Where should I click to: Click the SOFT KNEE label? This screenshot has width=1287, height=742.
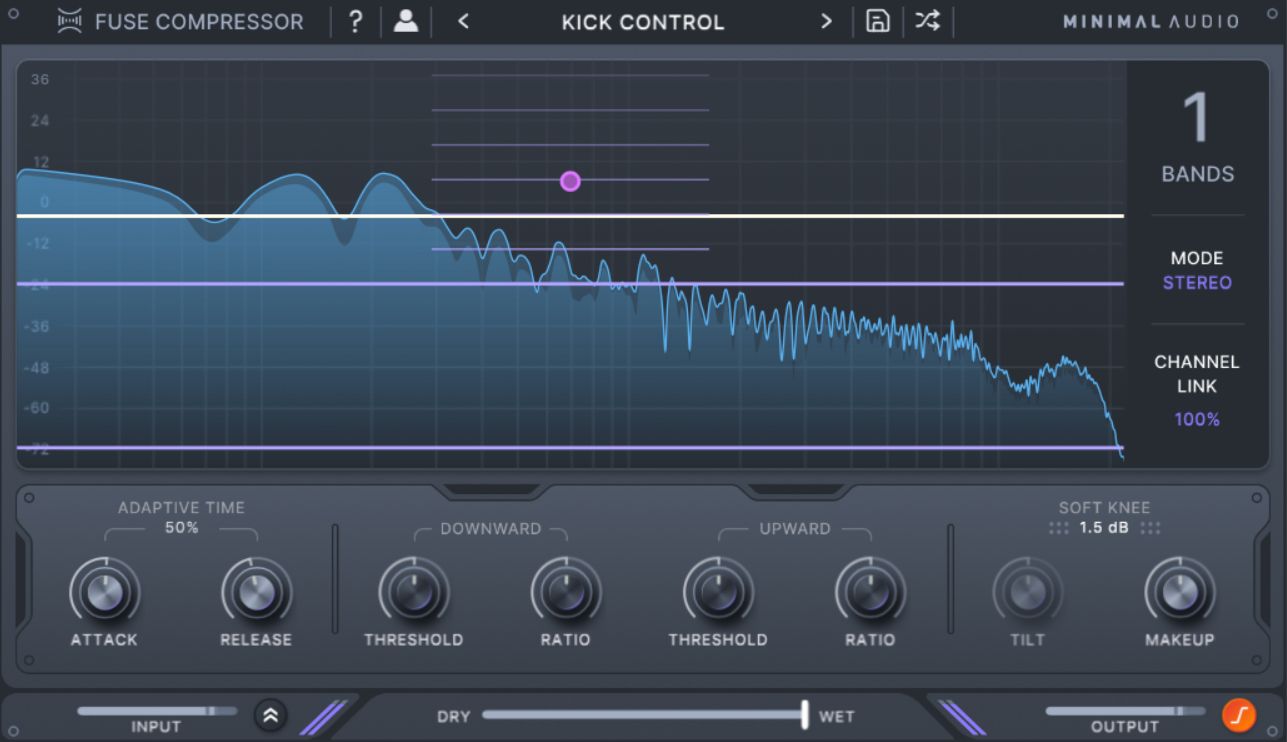tap(1105, 508)
